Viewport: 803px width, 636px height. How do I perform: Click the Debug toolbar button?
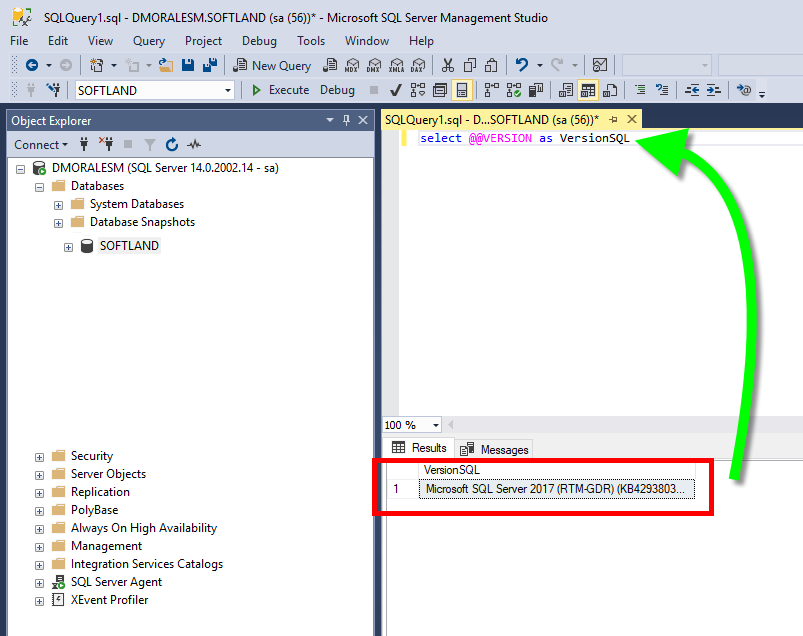click(337, 91)
